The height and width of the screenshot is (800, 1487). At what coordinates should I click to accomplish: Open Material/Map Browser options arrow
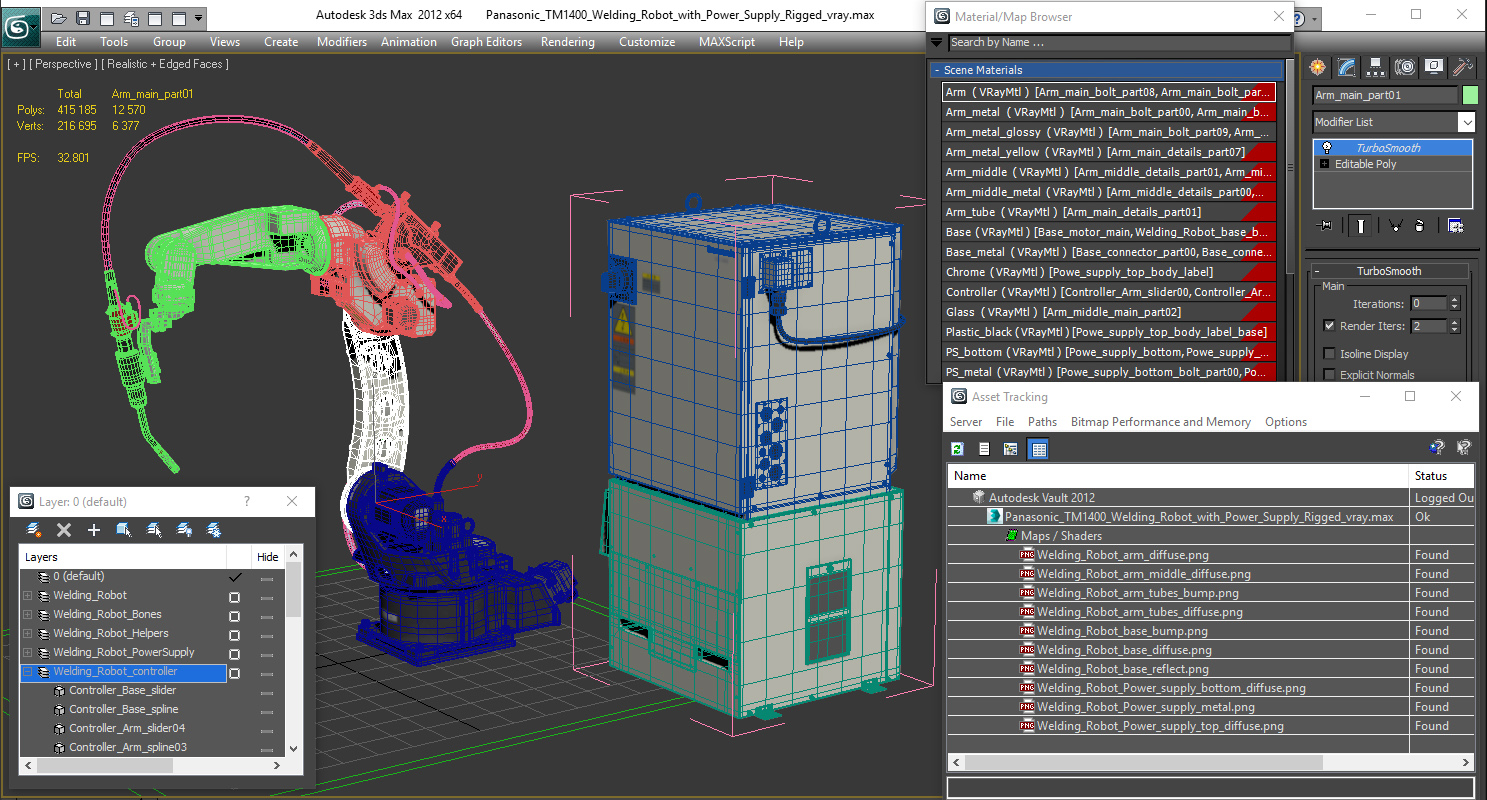click(936, 42)
